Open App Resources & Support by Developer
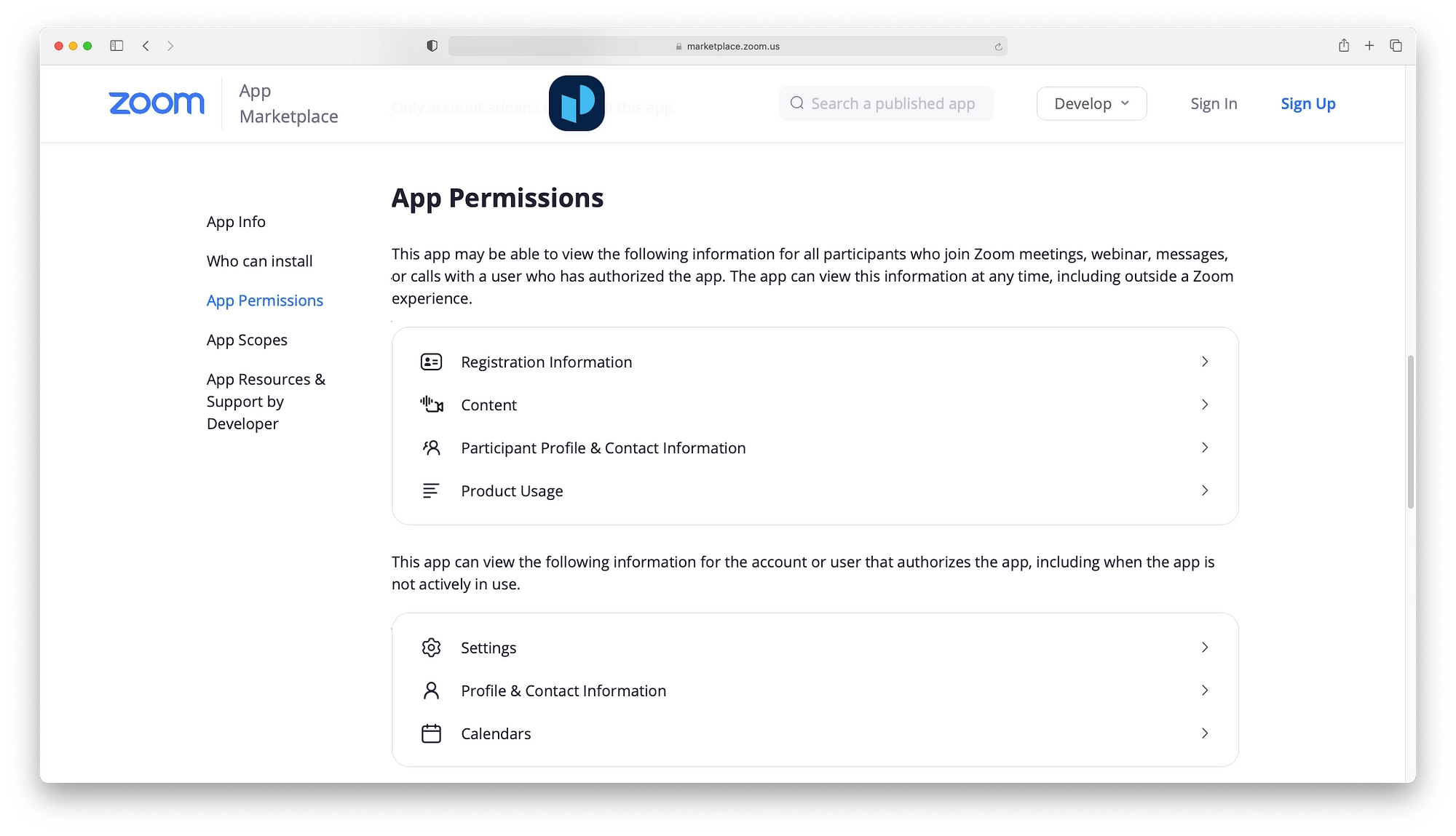Viewport: 1456px width, 836px height. tap(266, 401)
